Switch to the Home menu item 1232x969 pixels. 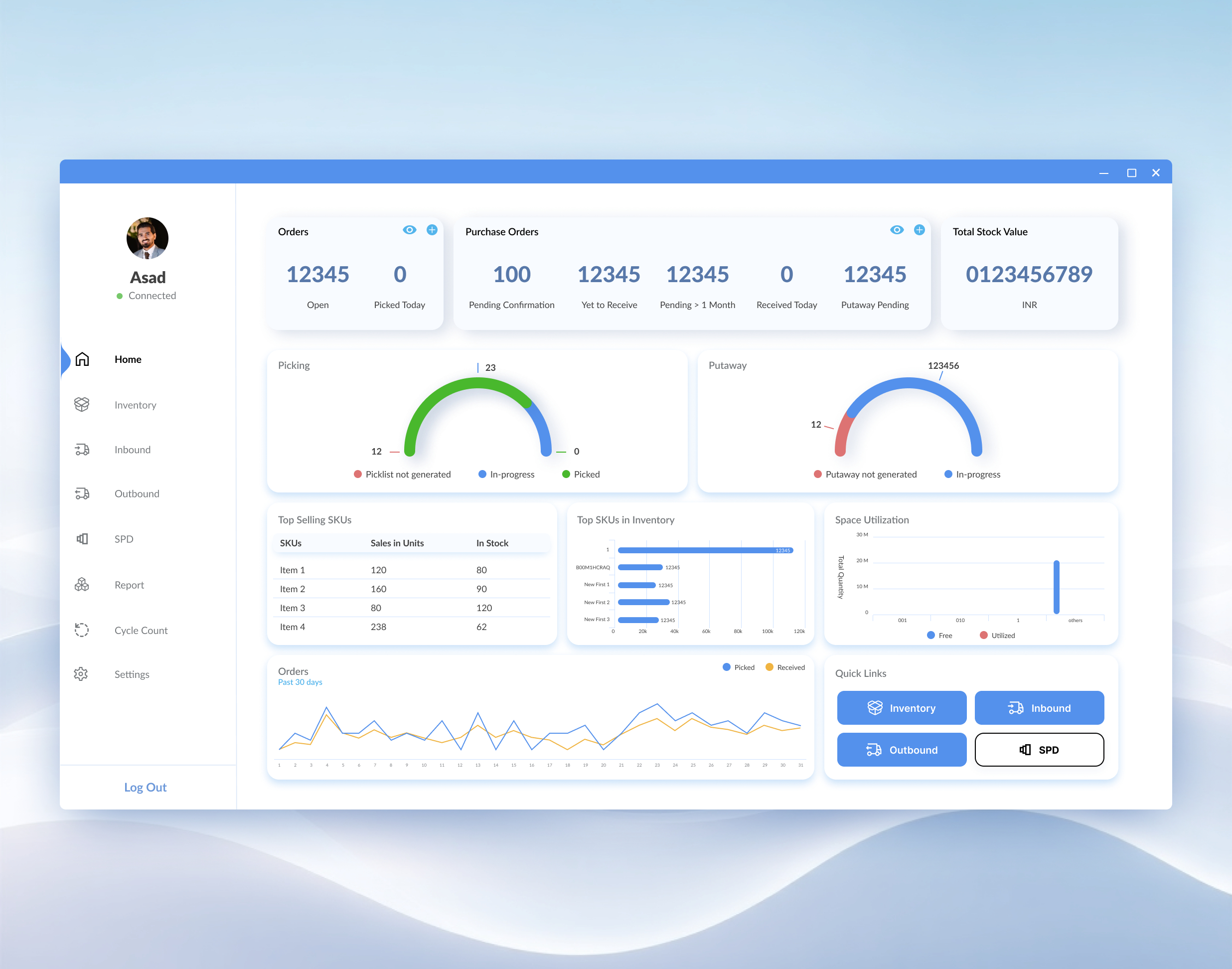click(x=128, y=359)
